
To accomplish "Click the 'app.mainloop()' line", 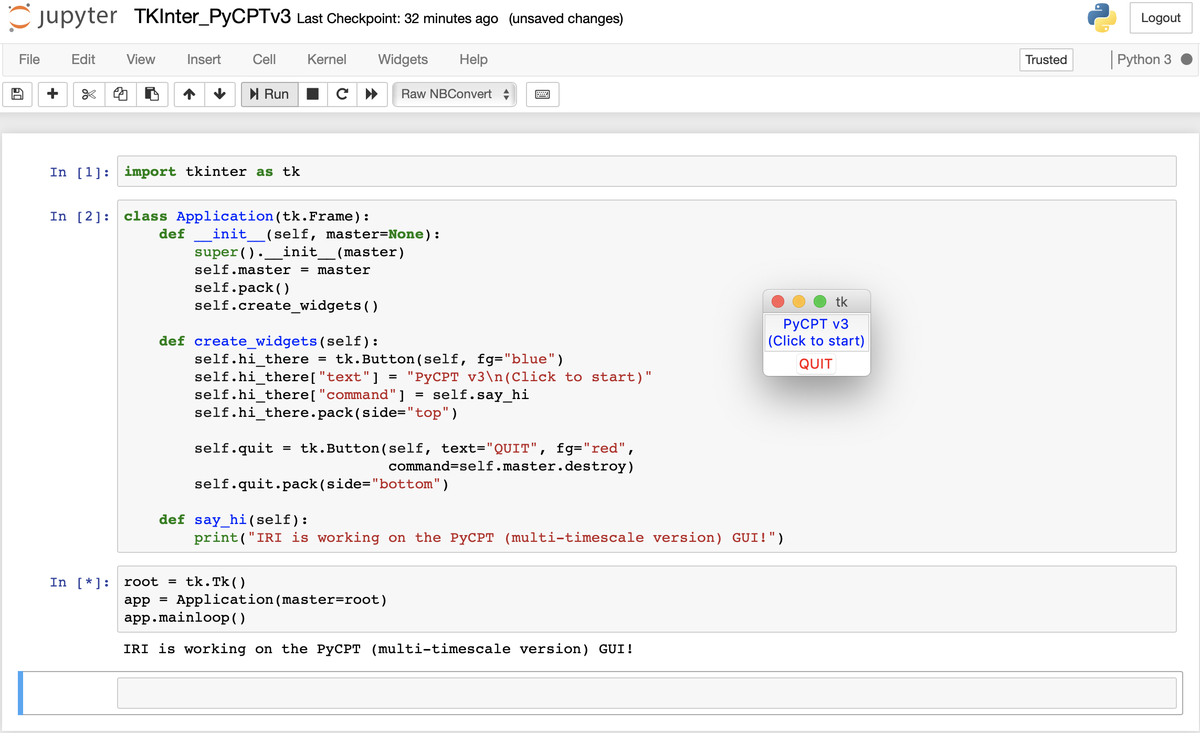I will point(185,617).
